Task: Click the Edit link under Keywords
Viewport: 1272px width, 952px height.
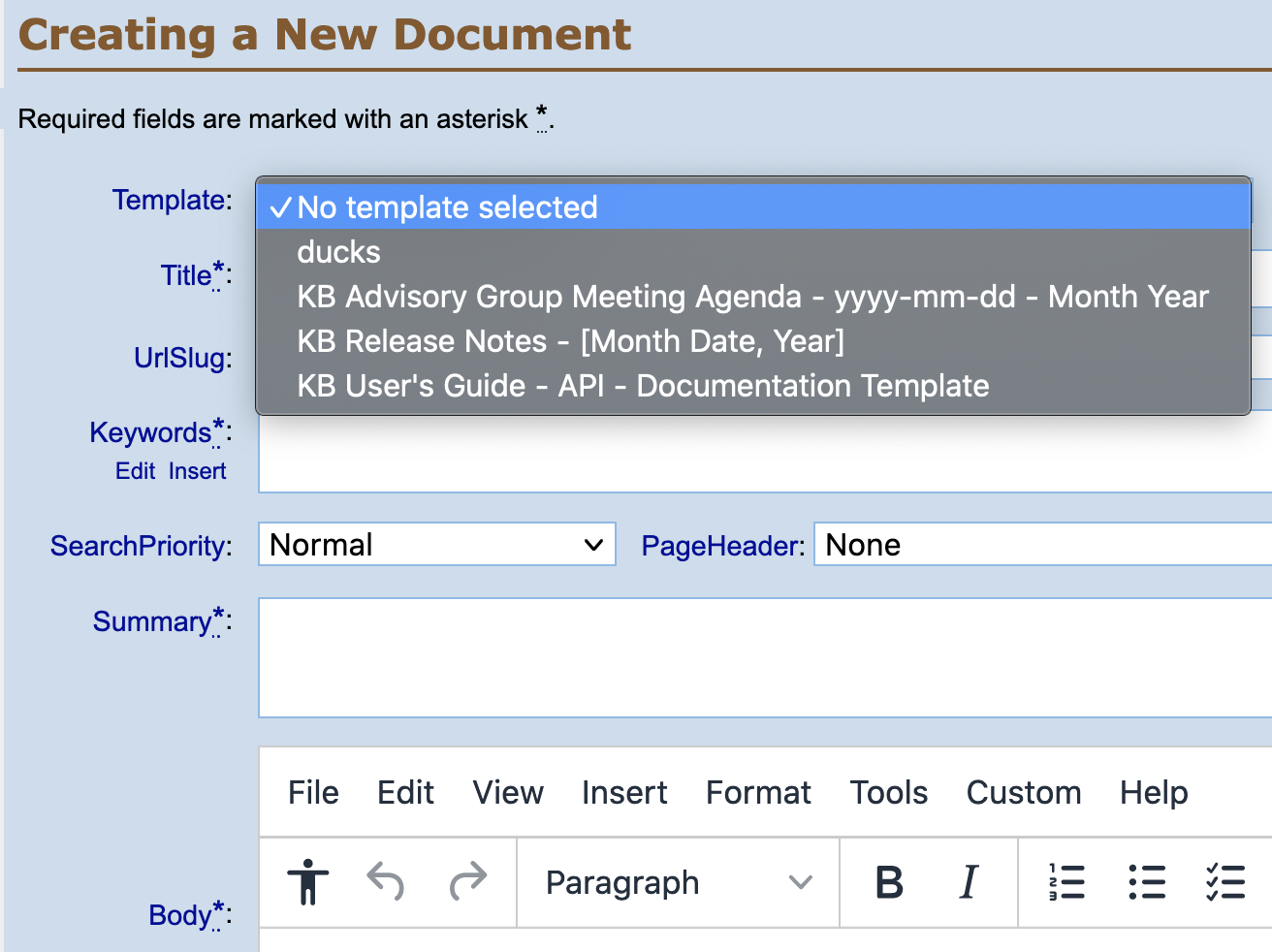Action: tap(135, 471)
